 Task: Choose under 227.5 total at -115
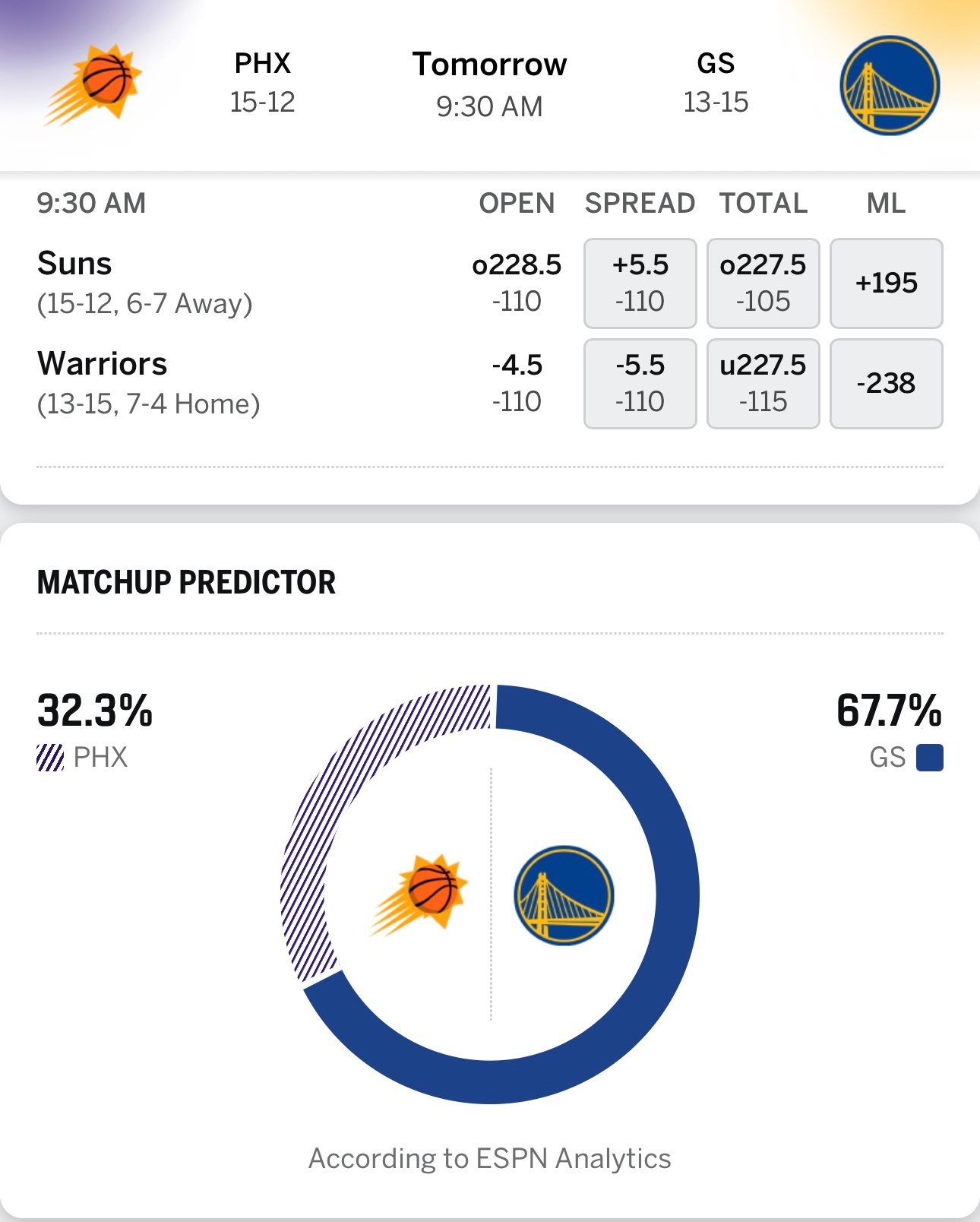(x=763, y=383)
